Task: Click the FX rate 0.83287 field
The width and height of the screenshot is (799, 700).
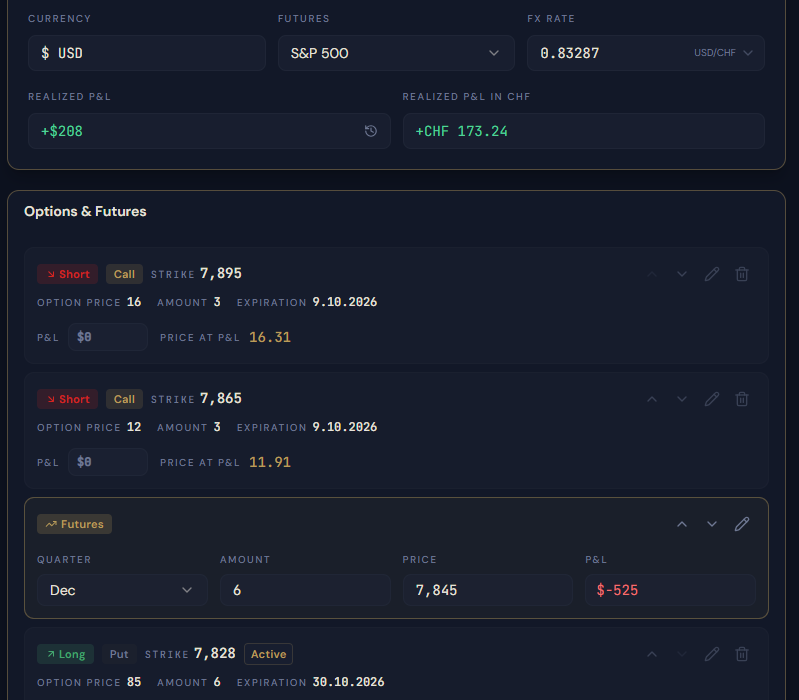Action: pos(646,53)
